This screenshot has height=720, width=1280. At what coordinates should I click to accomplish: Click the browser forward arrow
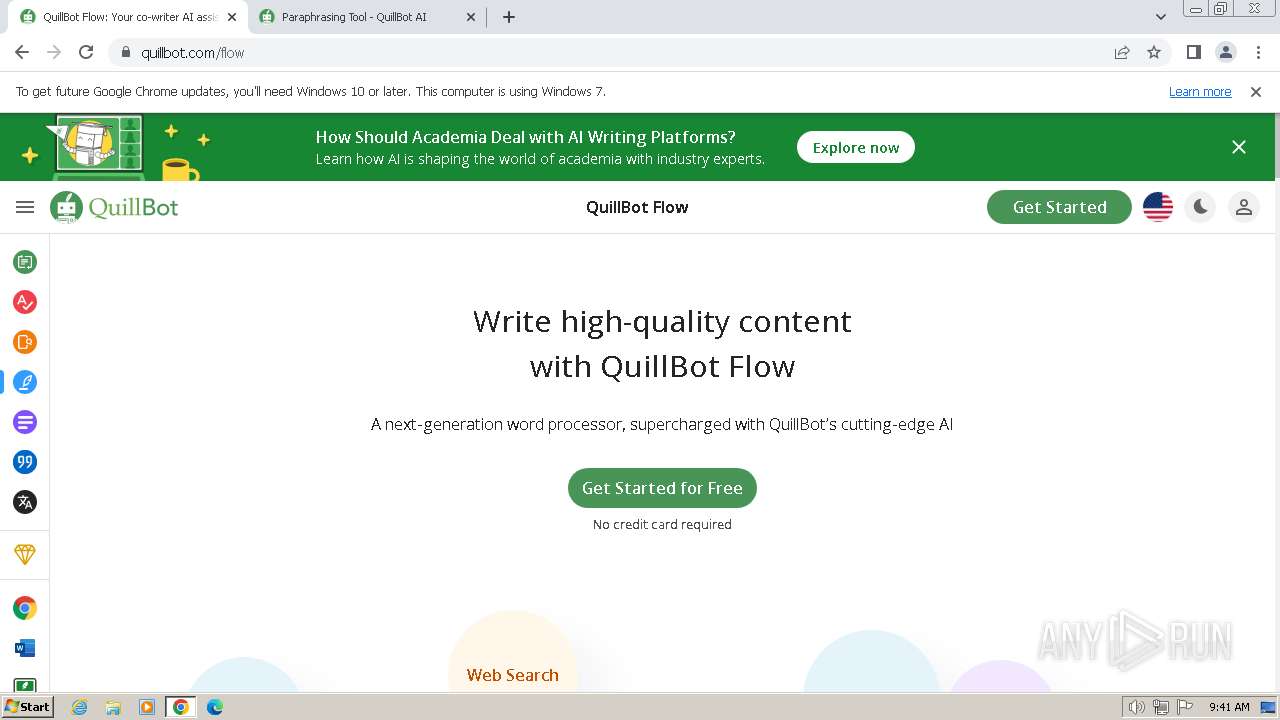54,53
